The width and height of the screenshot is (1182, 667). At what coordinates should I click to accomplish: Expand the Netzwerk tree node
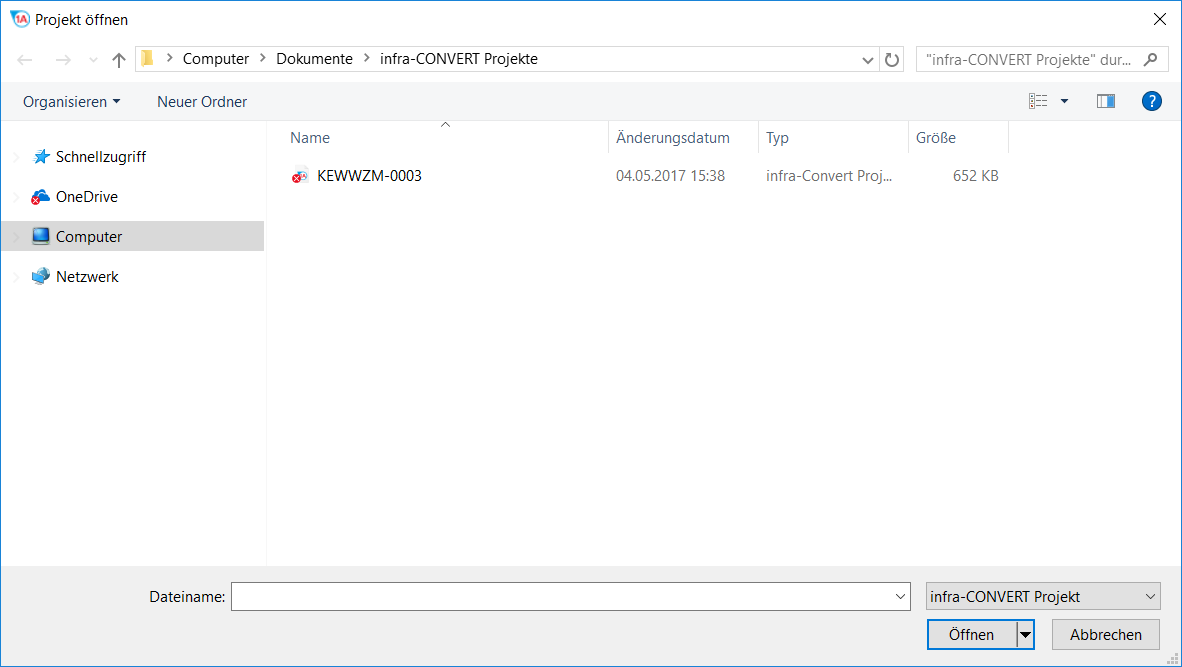tap(16, 277)
